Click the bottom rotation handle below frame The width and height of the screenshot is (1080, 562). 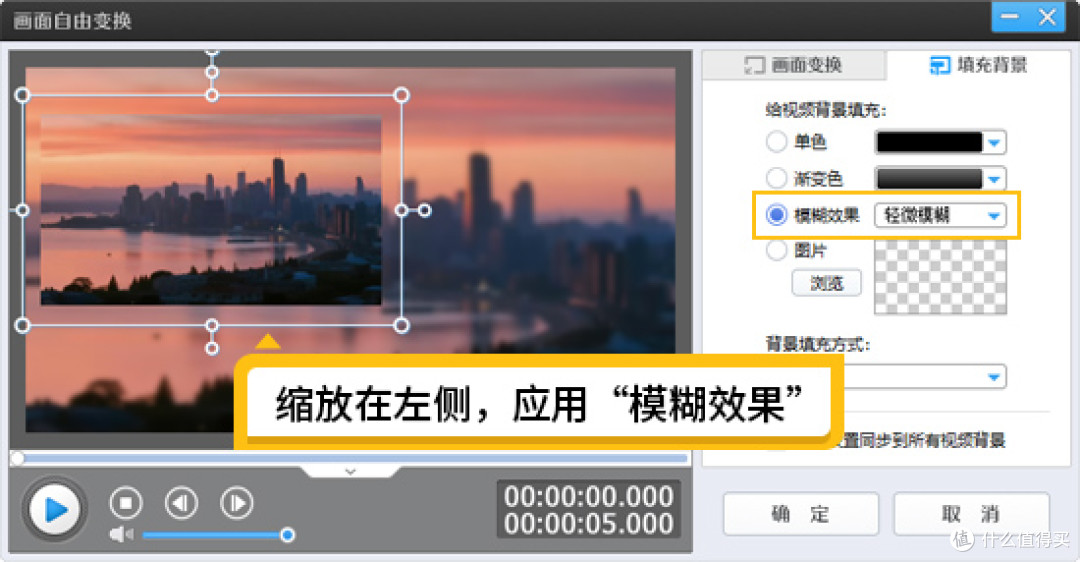tap(212, 348)
